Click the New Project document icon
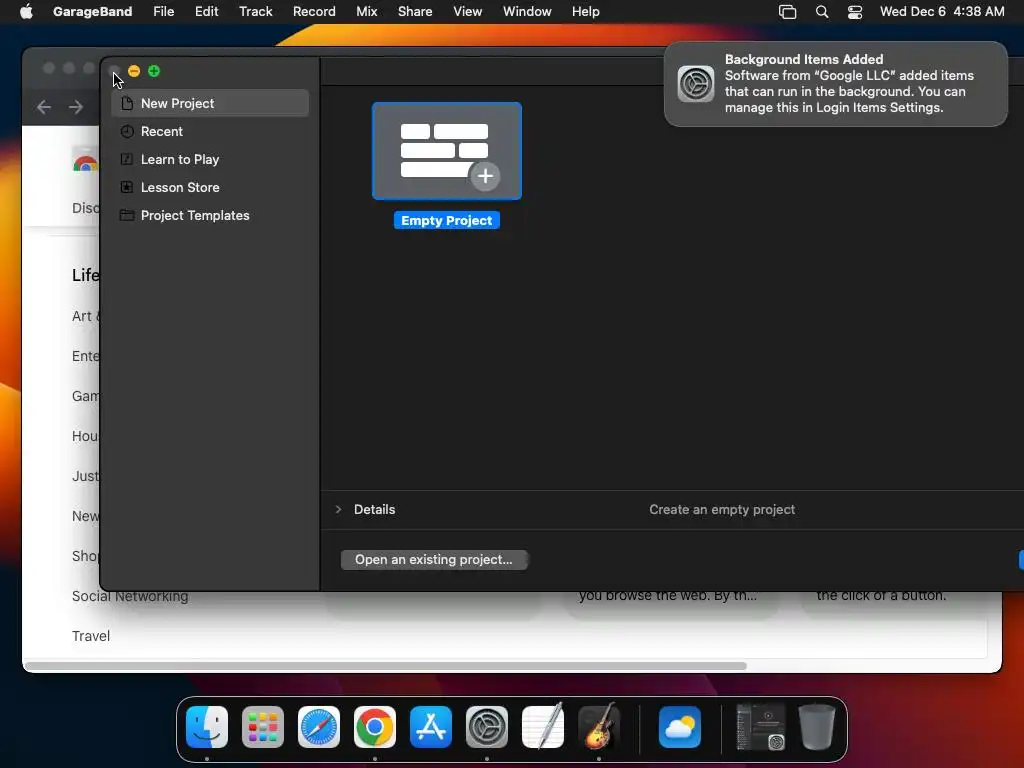This screenshot has width=1024, height=768. (x=127, y=103)
